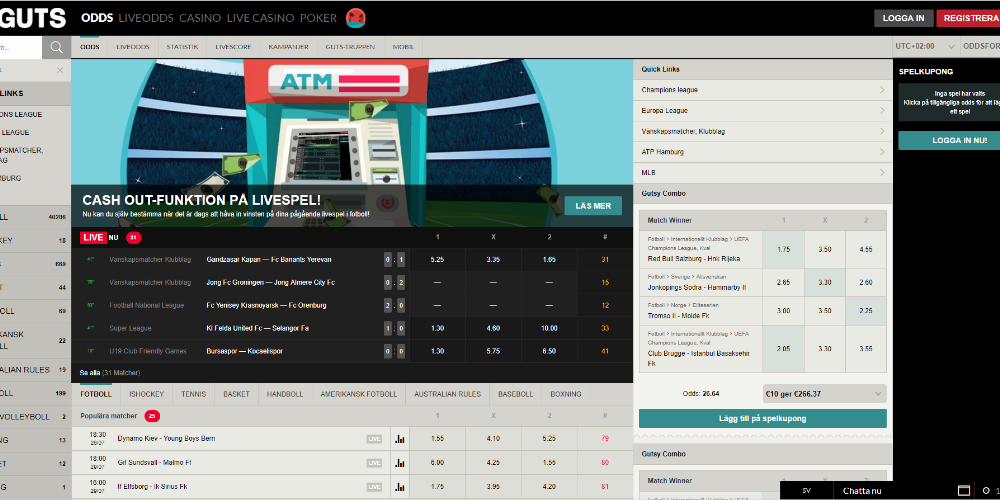Select the ISHOCKEY sport tab
The width and height of the screenshot is (1000, 500).
click(x=147, y=394)
